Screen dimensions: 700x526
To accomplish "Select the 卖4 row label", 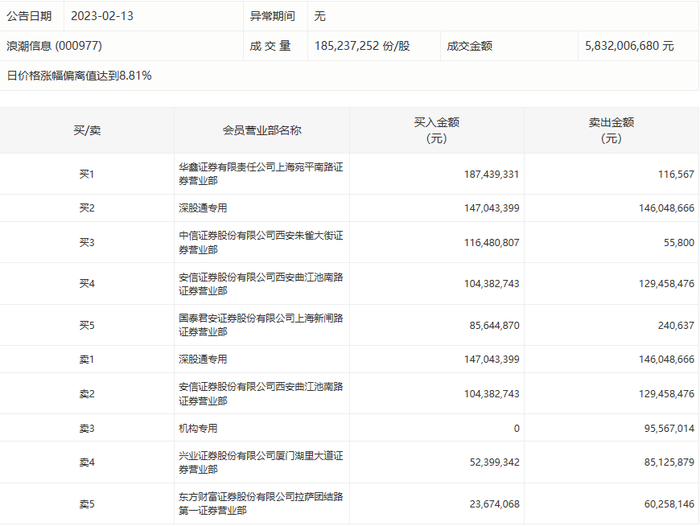I will point(87,463).
